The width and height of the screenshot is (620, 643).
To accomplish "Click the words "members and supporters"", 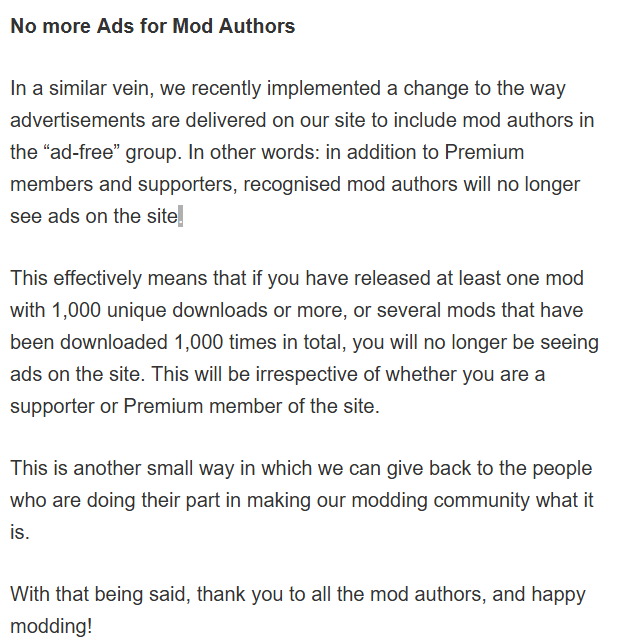I will pyautogui.click(x=124, y=184).
